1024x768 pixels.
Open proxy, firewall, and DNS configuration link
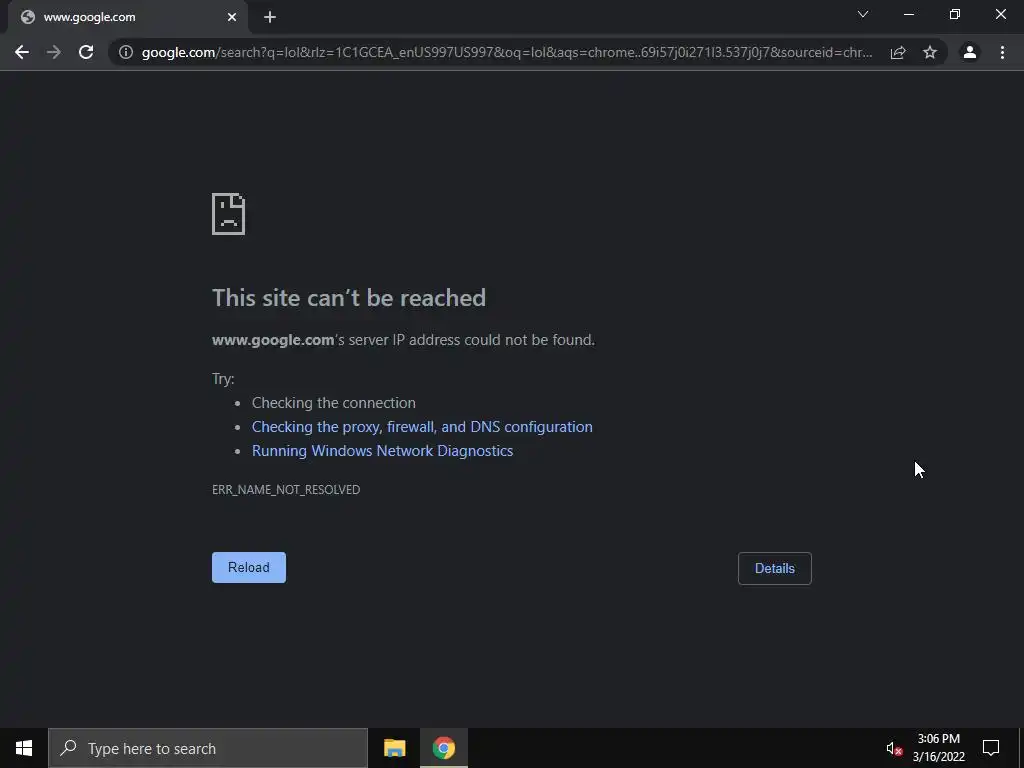pyautogui.click(x=422, y=426)
